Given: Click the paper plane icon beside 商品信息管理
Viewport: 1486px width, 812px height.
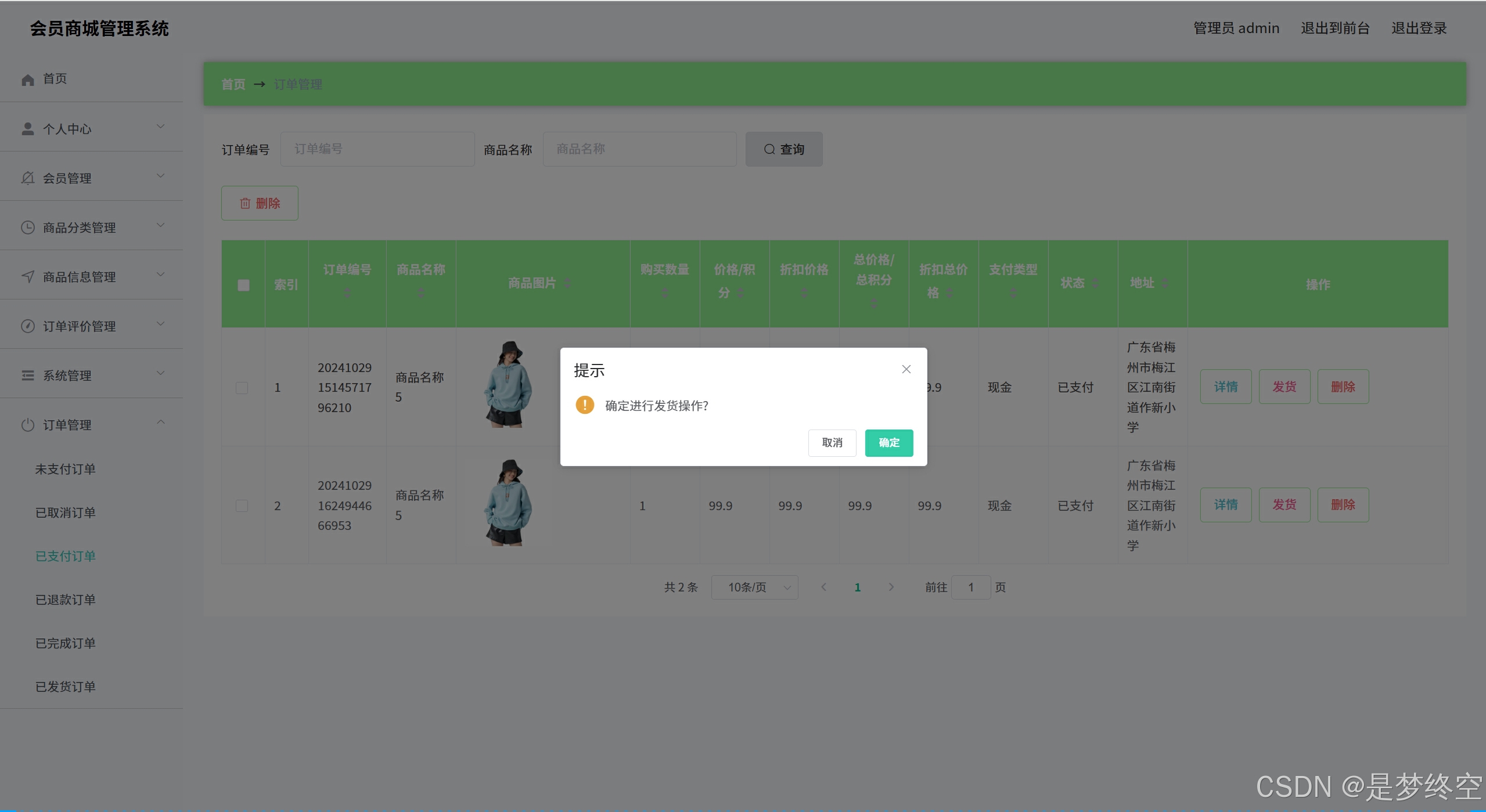Looking at the screenshot, I should tap(28, 277).
